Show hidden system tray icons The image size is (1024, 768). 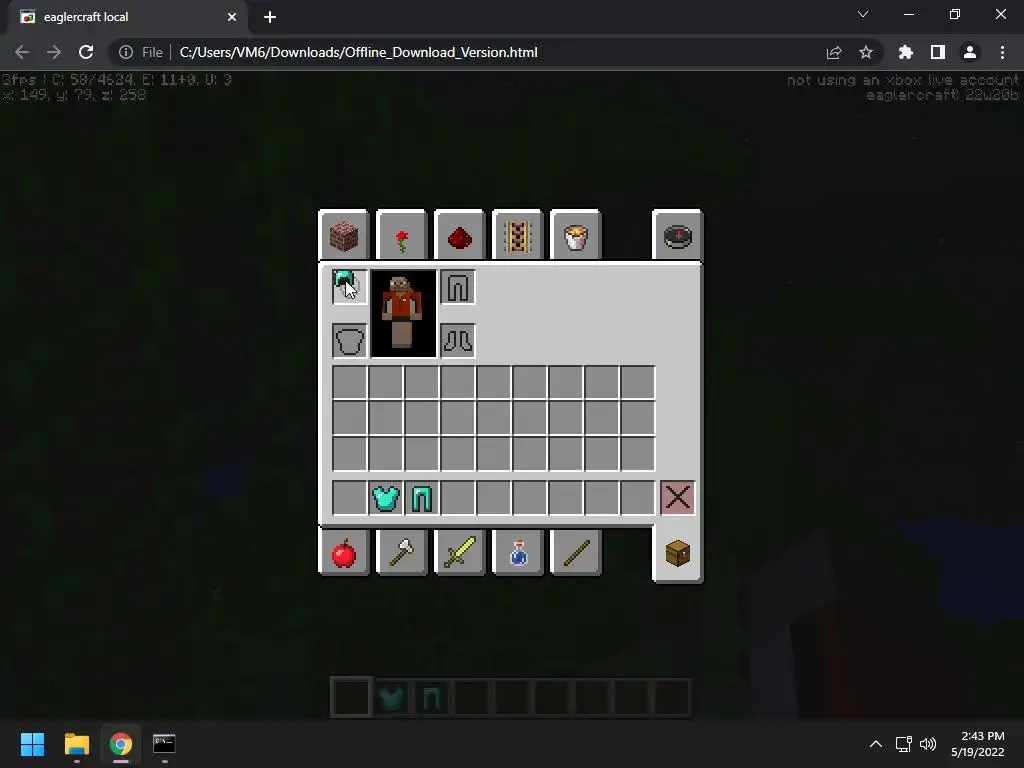pyautogui.click(x=876, y=744)
